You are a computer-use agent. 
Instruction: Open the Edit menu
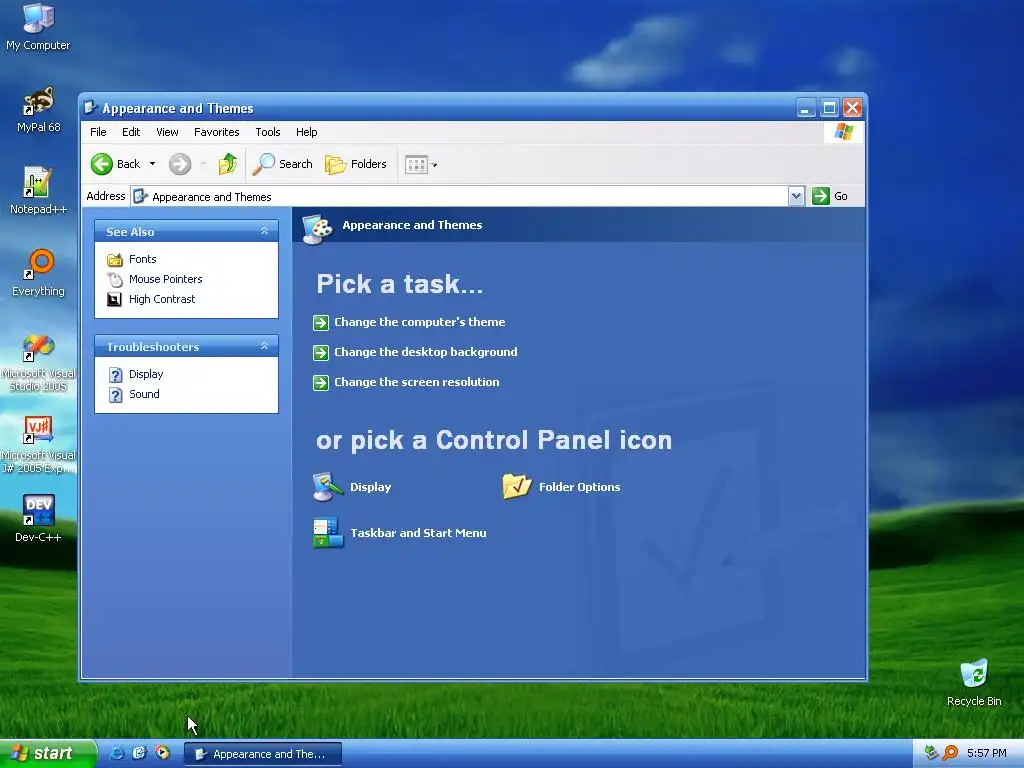[131, 132]
